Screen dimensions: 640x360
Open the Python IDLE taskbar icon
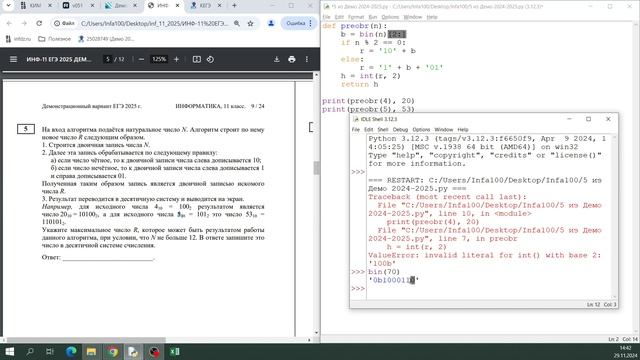[x=133, y=351]
